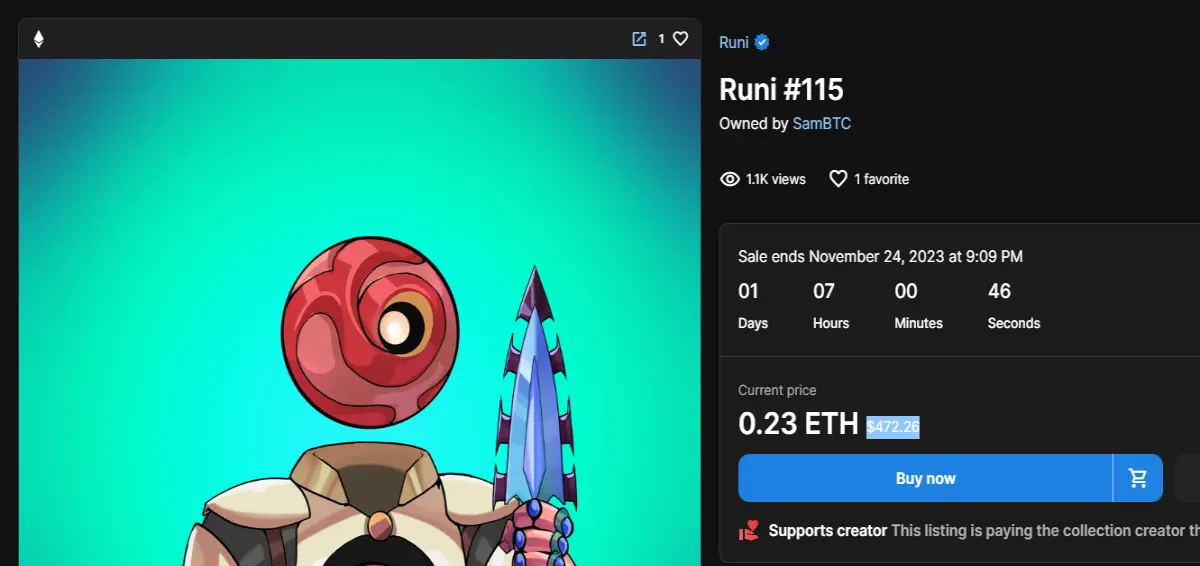This screenshot has height=566, width=1200.
Task: Click the Supports creator gift-heart icon
Action: coord(748,530)
